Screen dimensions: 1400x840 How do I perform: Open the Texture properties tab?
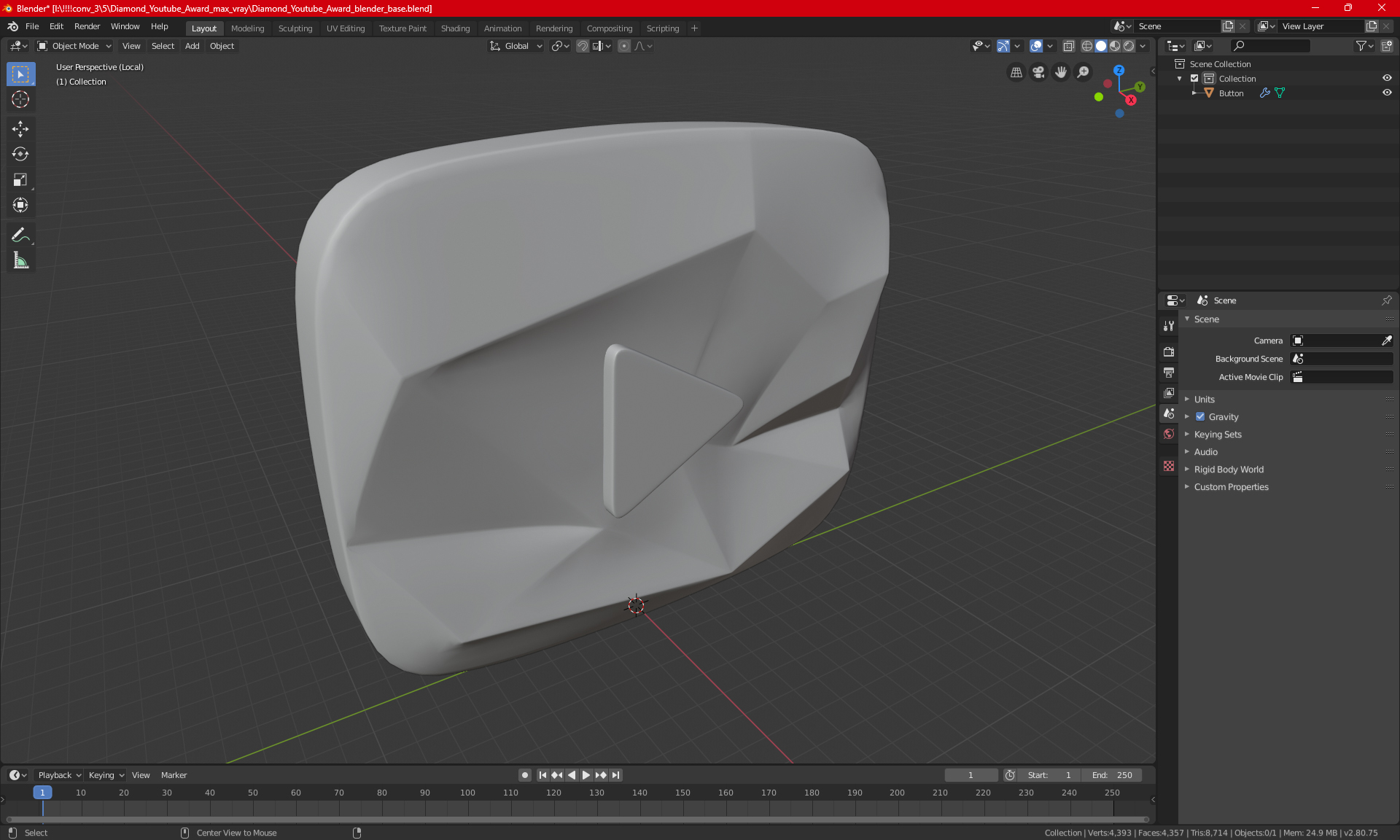pos(1169,466)
